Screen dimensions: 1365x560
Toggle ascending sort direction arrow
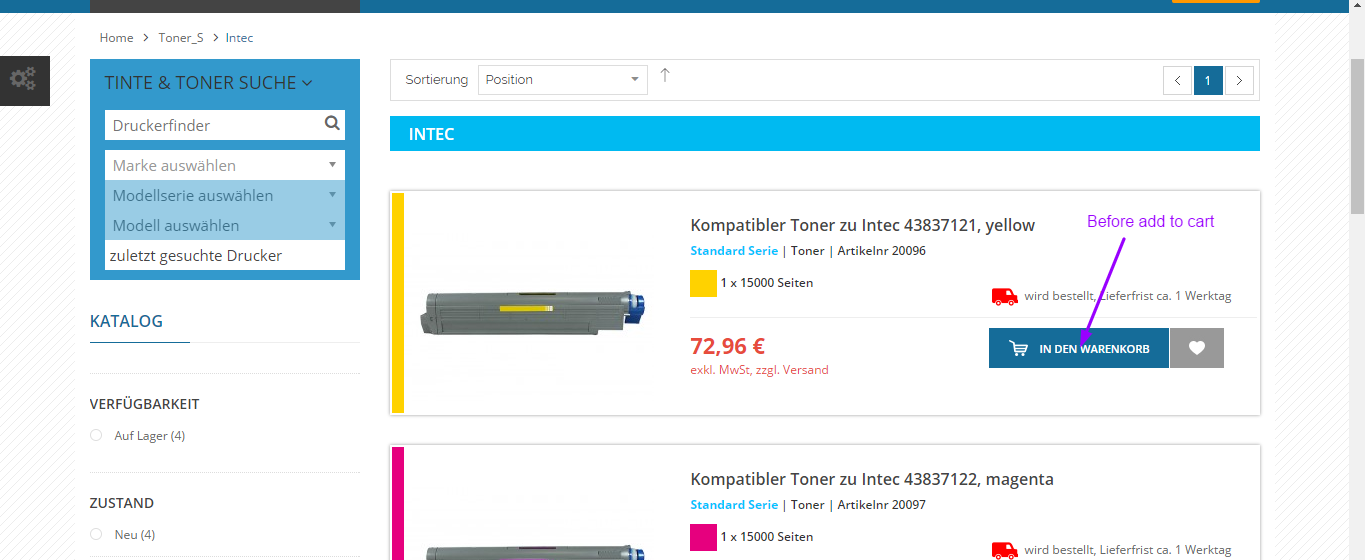click(x=665, y=75)
